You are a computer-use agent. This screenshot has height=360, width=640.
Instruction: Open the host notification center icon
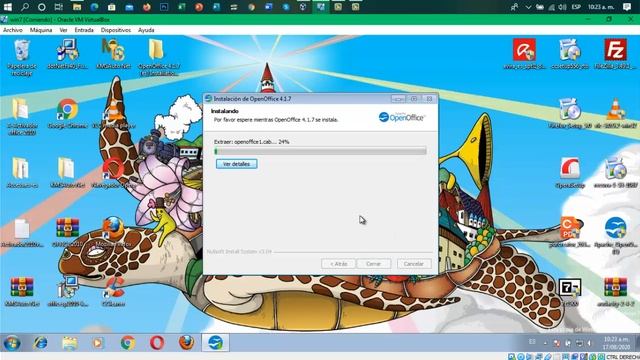(627, 7)
